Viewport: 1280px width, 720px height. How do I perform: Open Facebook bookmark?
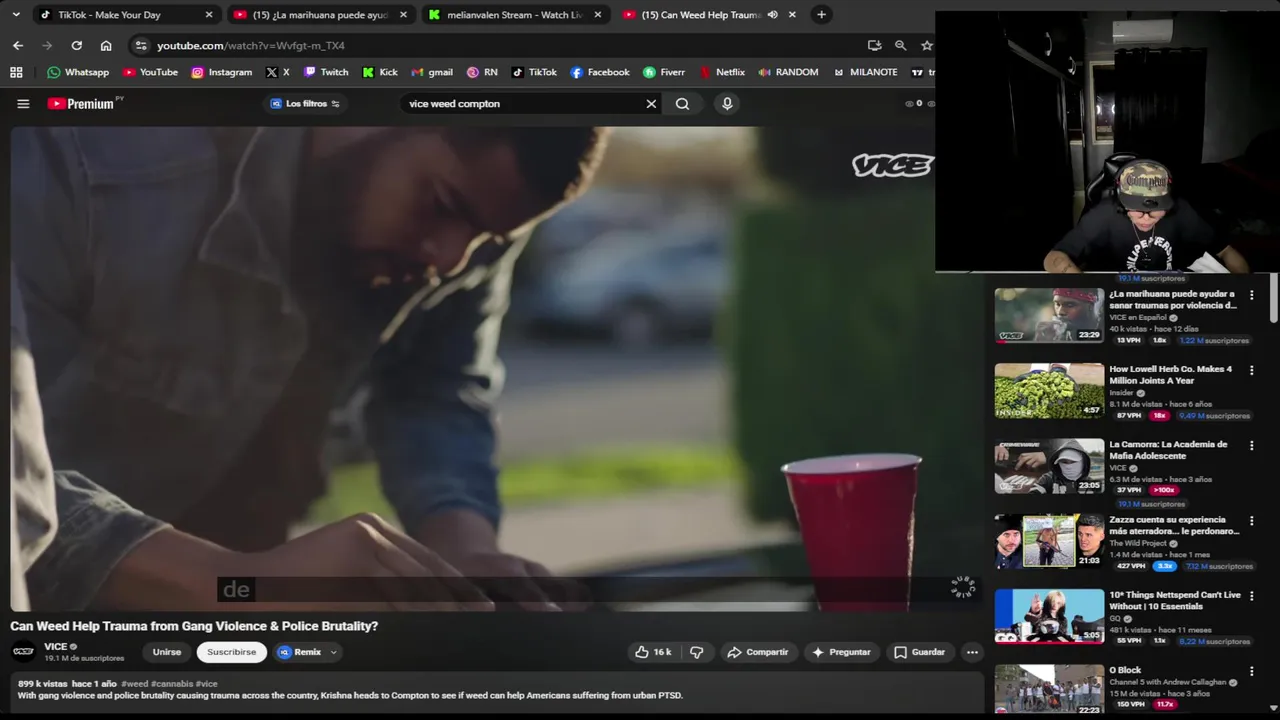tap(600, 72)
